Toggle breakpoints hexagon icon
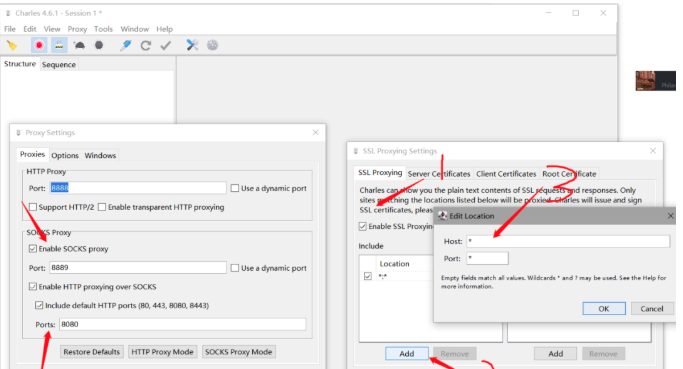The width and height of the screenshot is (683, 369). pyautogui.click(x=99, y=45)
